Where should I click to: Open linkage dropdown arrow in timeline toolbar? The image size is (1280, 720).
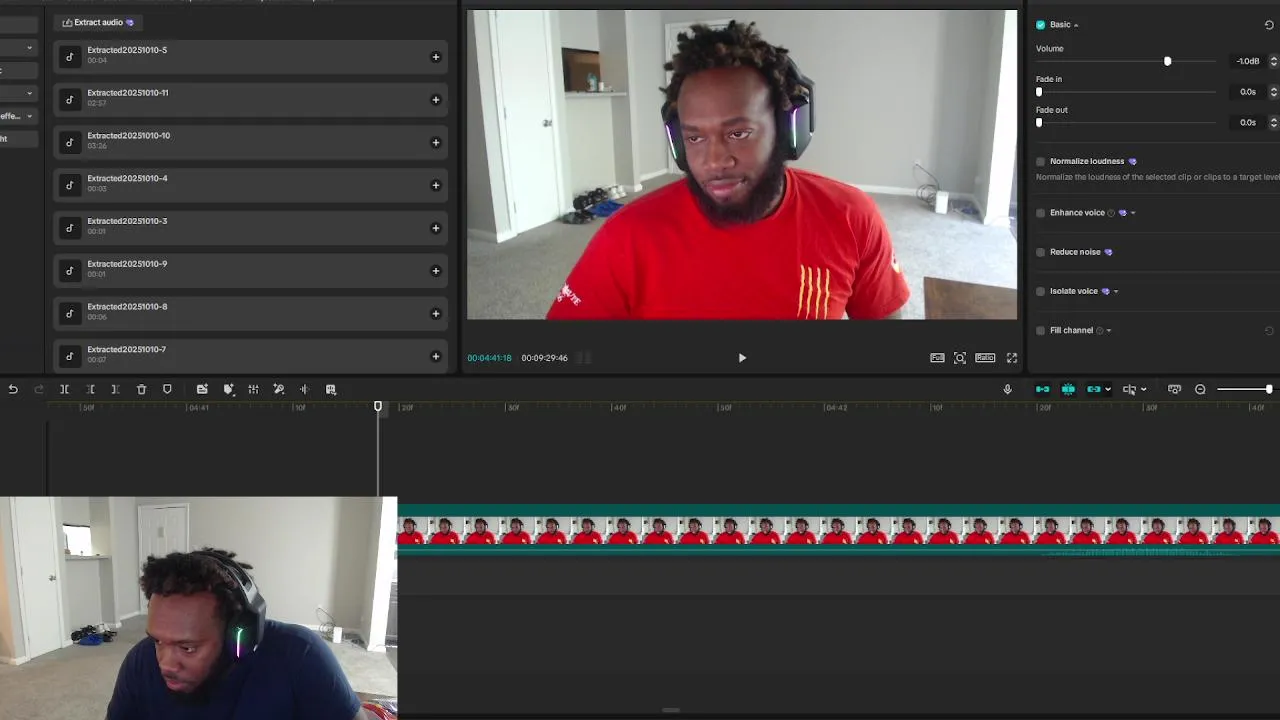[x=1107, y=390]
